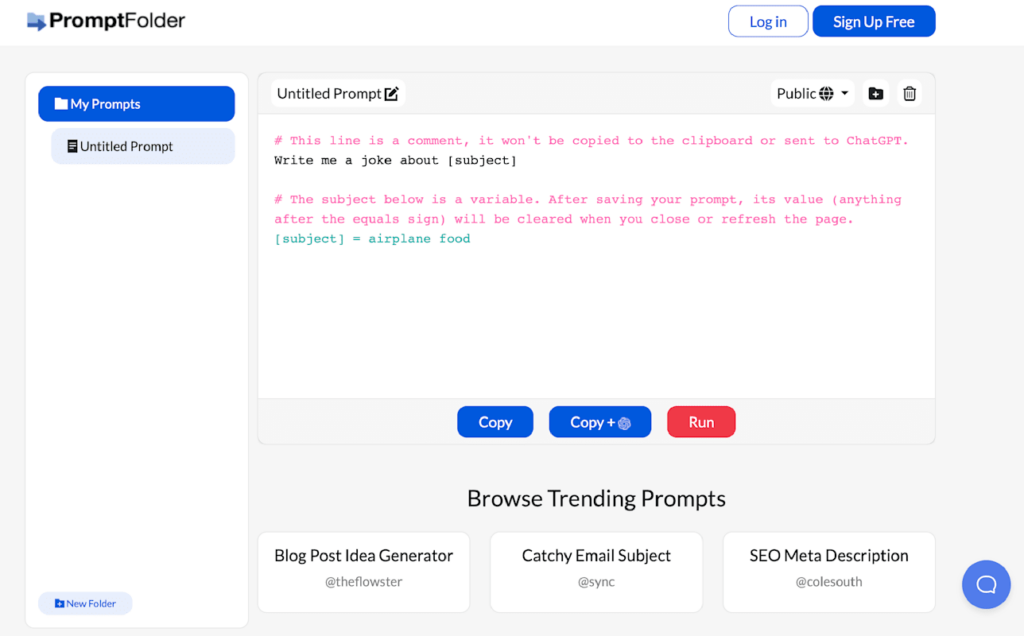Click the document icon beside Untitled Prompt in the sidebar
This screenshot has height=636, width=1024.
pyautogui.click(x=72, y=146)
